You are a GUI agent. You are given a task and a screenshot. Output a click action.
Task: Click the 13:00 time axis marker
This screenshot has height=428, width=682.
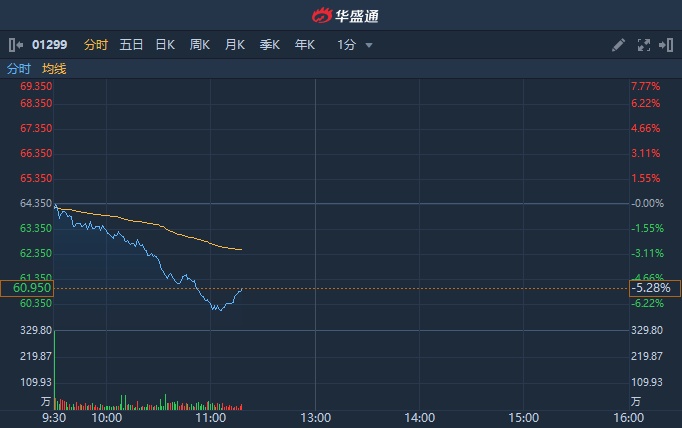[315, 417]
